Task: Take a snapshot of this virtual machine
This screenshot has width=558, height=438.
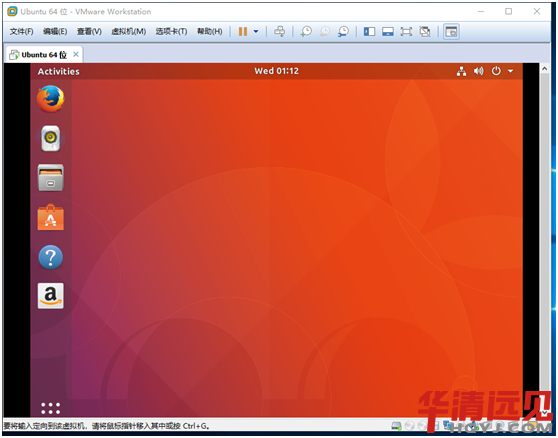Action: click(306, 31)
